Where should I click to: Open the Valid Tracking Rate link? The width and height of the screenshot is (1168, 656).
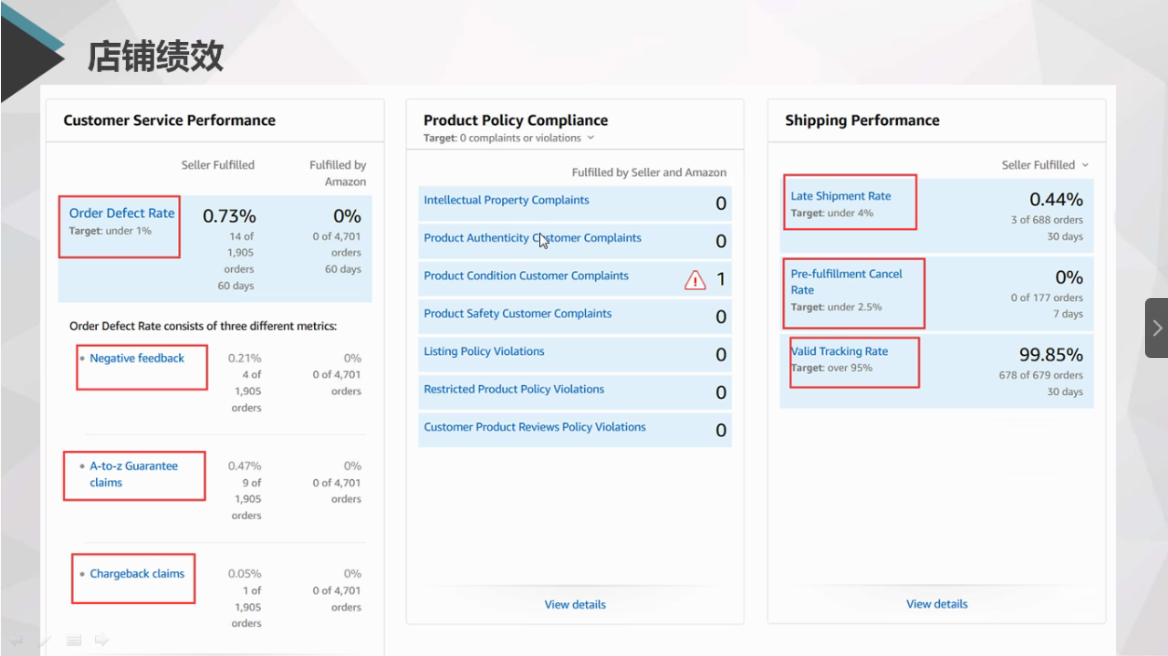(839, 351)
